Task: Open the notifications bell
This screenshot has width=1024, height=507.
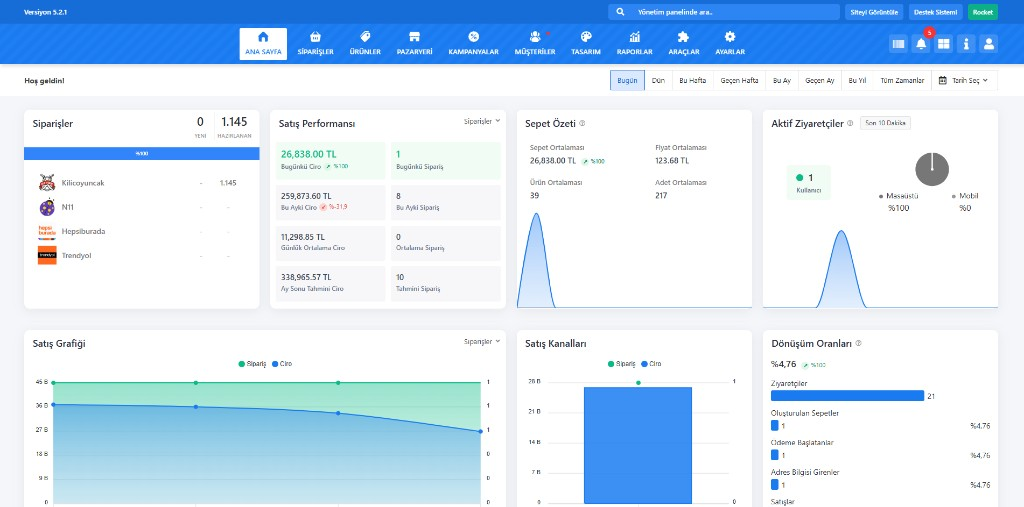Action: point(921,44)
